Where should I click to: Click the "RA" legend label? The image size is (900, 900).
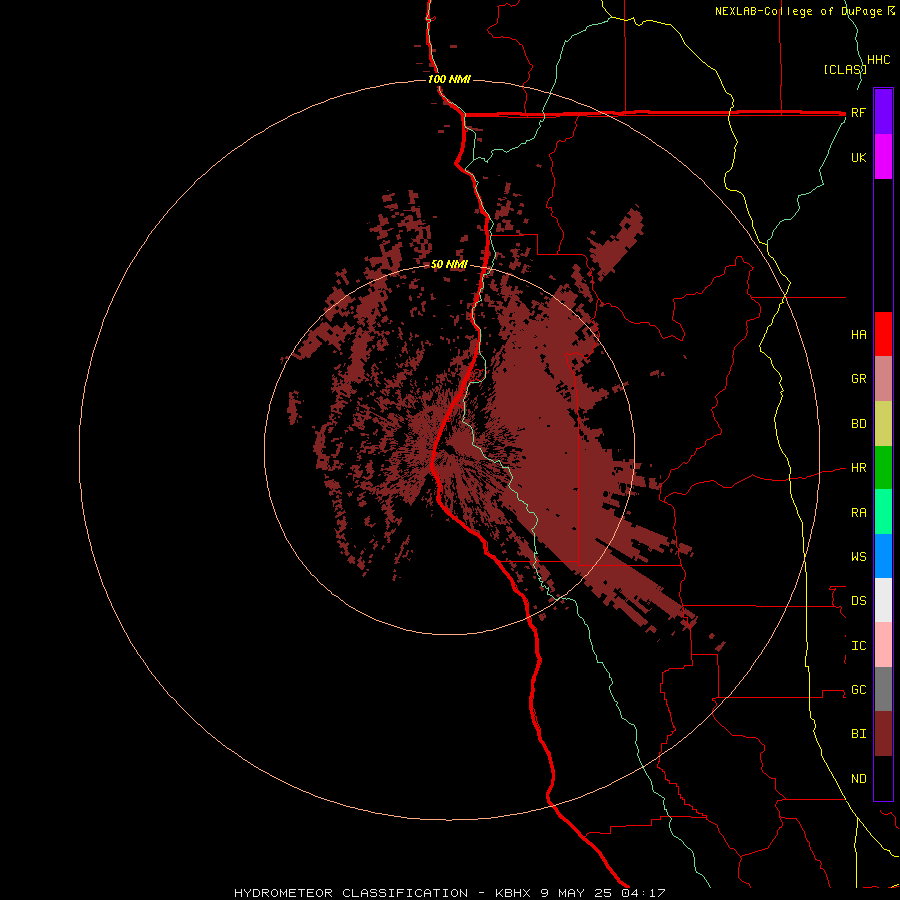coord(859,513)
